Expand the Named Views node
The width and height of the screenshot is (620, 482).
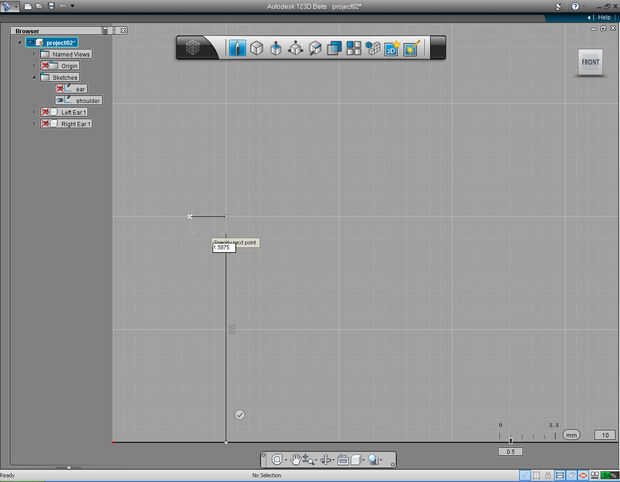pos(34,54)
